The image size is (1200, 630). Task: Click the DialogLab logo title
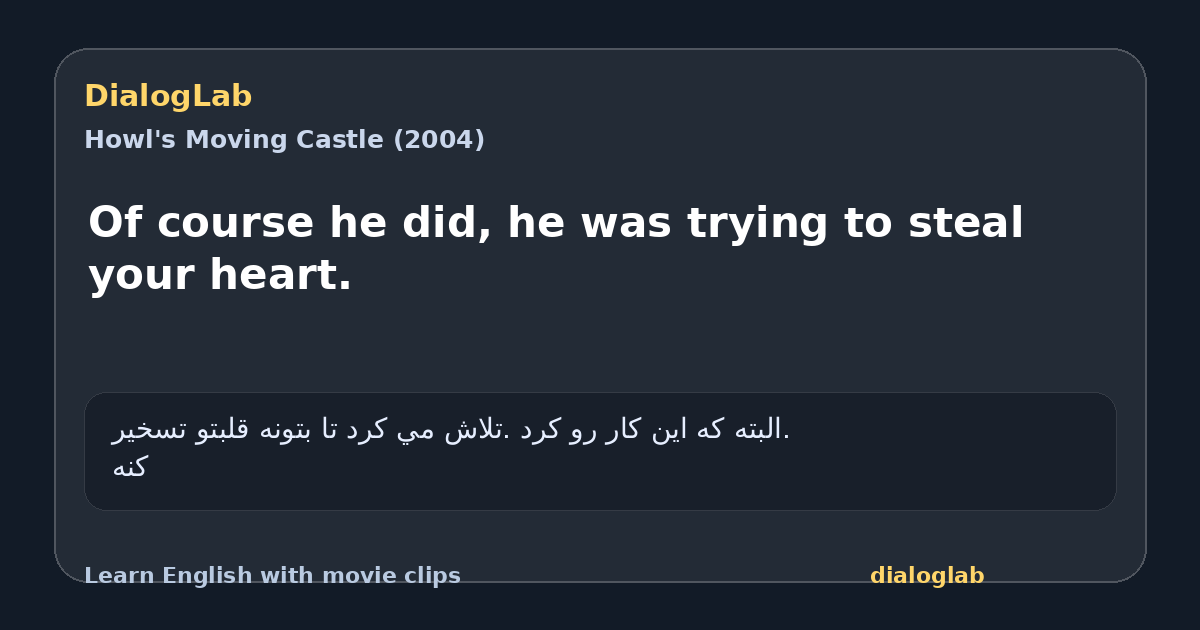click(x=168, y=97)
